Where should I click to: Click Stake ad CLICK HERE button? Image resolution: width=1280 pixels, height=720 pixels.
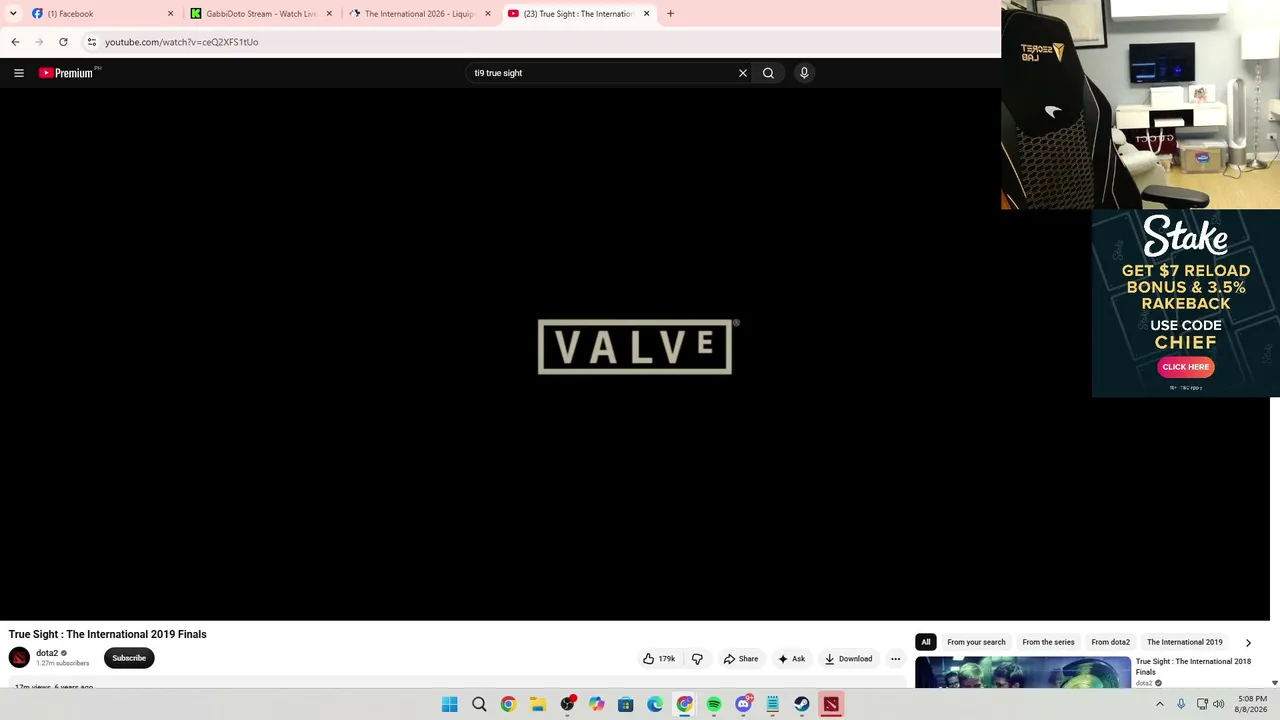1186,367
